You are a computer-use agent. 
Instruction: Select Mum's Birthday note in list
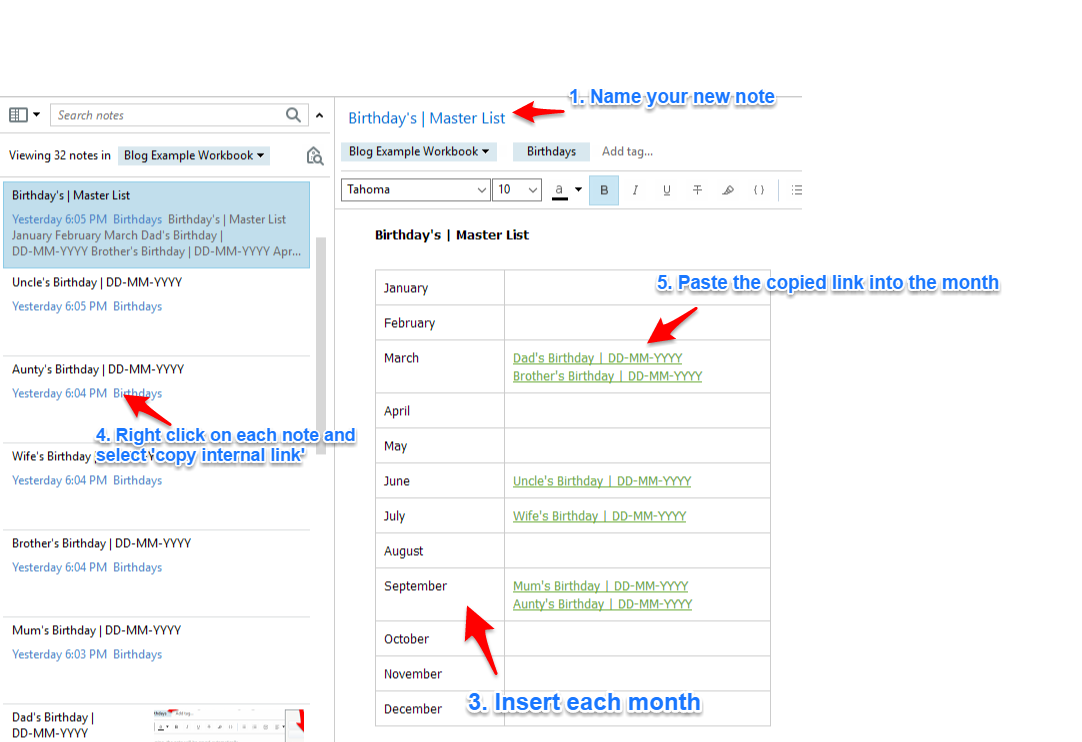click(157, 659)
